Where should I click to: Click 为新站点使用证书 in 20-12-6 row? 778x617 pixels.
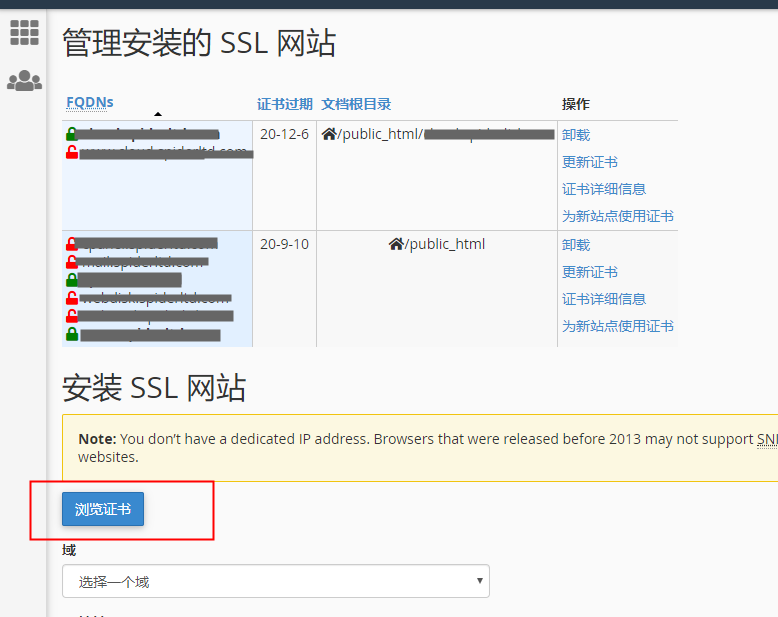[618, 216]
